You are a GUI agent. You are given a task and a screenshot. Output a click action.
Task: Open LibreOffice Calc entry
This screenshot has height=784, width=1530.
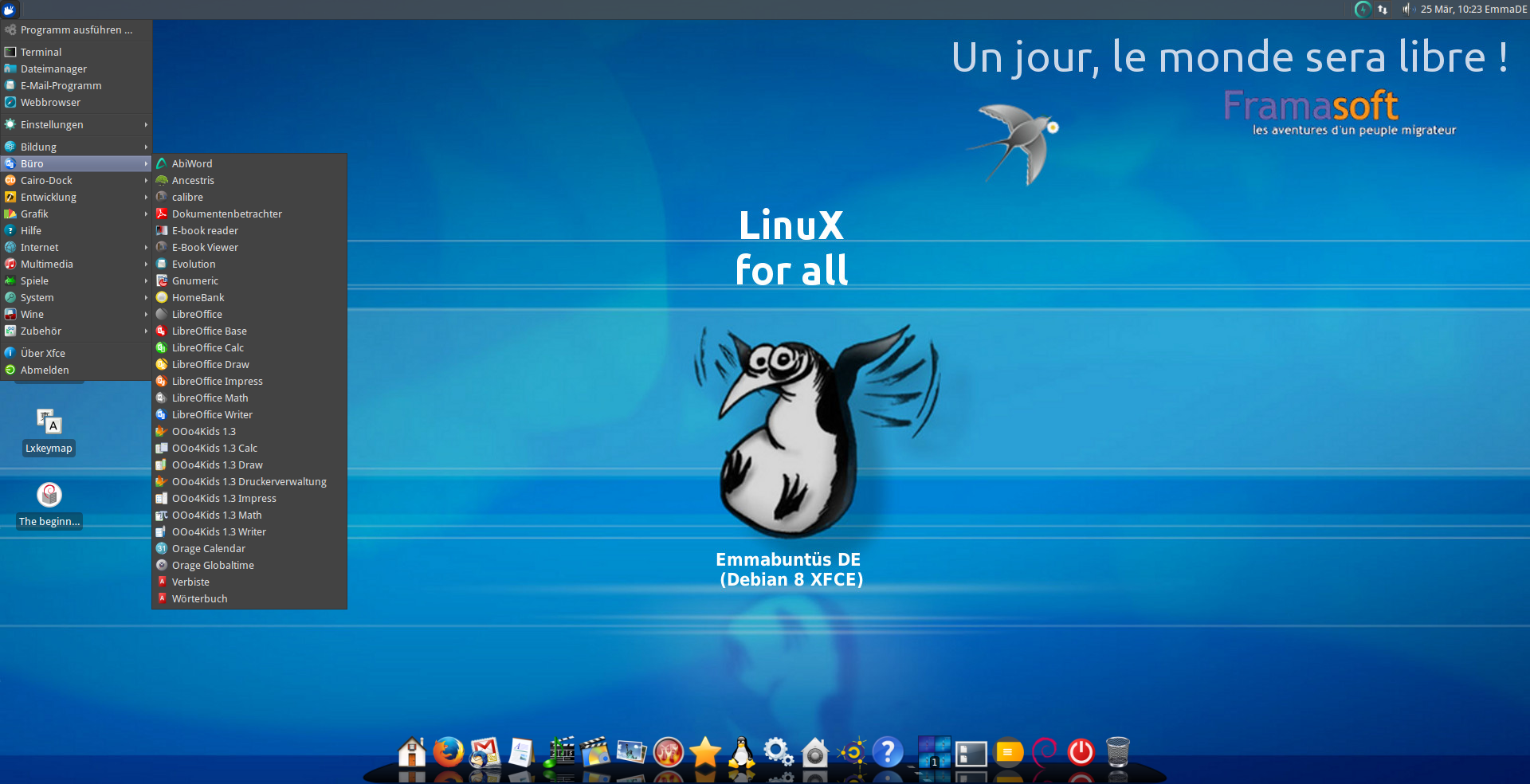tap(249, 347)
